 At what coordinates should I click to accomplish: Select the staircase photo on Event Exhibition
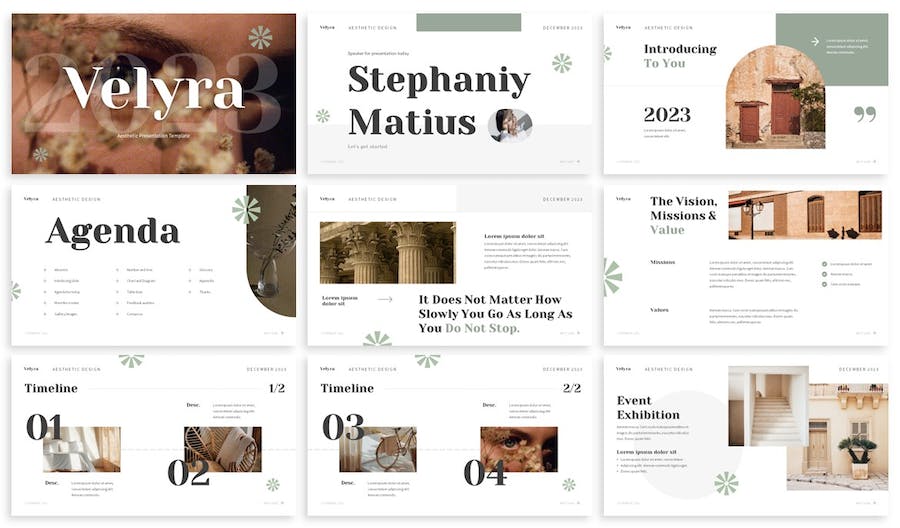pyautogui.click(x=768, y=406)
